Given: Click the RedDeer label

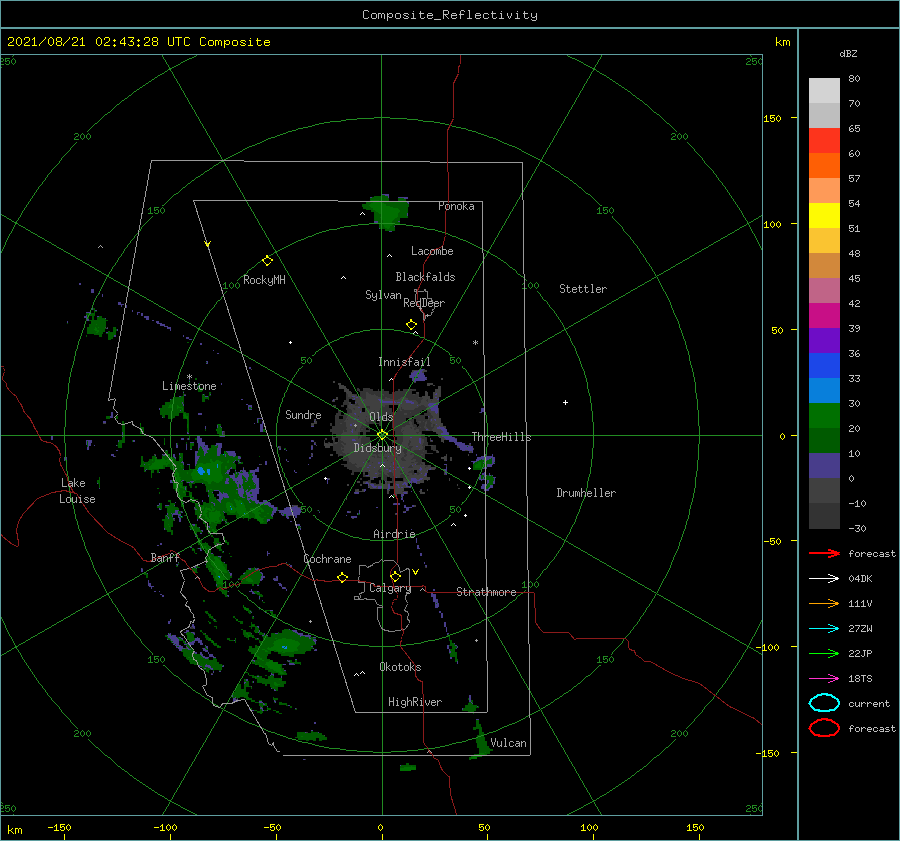Looking at the screenshot, I should [424, 303].
